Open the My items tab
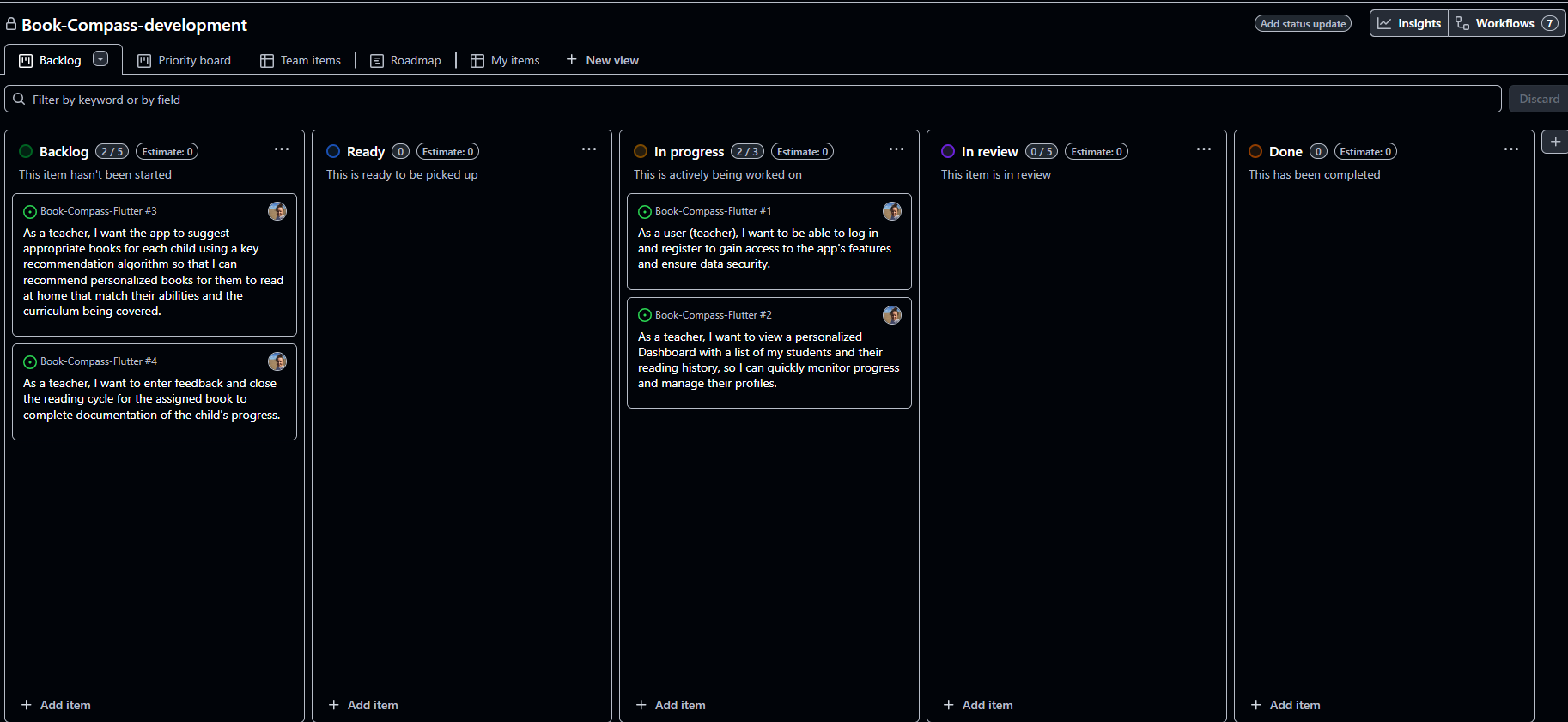Image resolution: width=1568 pixels, height=722 pixels. pos(506,60)
